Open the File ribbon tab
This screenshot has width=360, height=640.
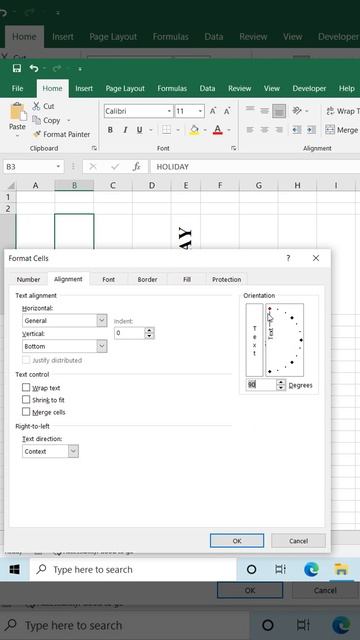pyautogui.click(x=17, y=88)
